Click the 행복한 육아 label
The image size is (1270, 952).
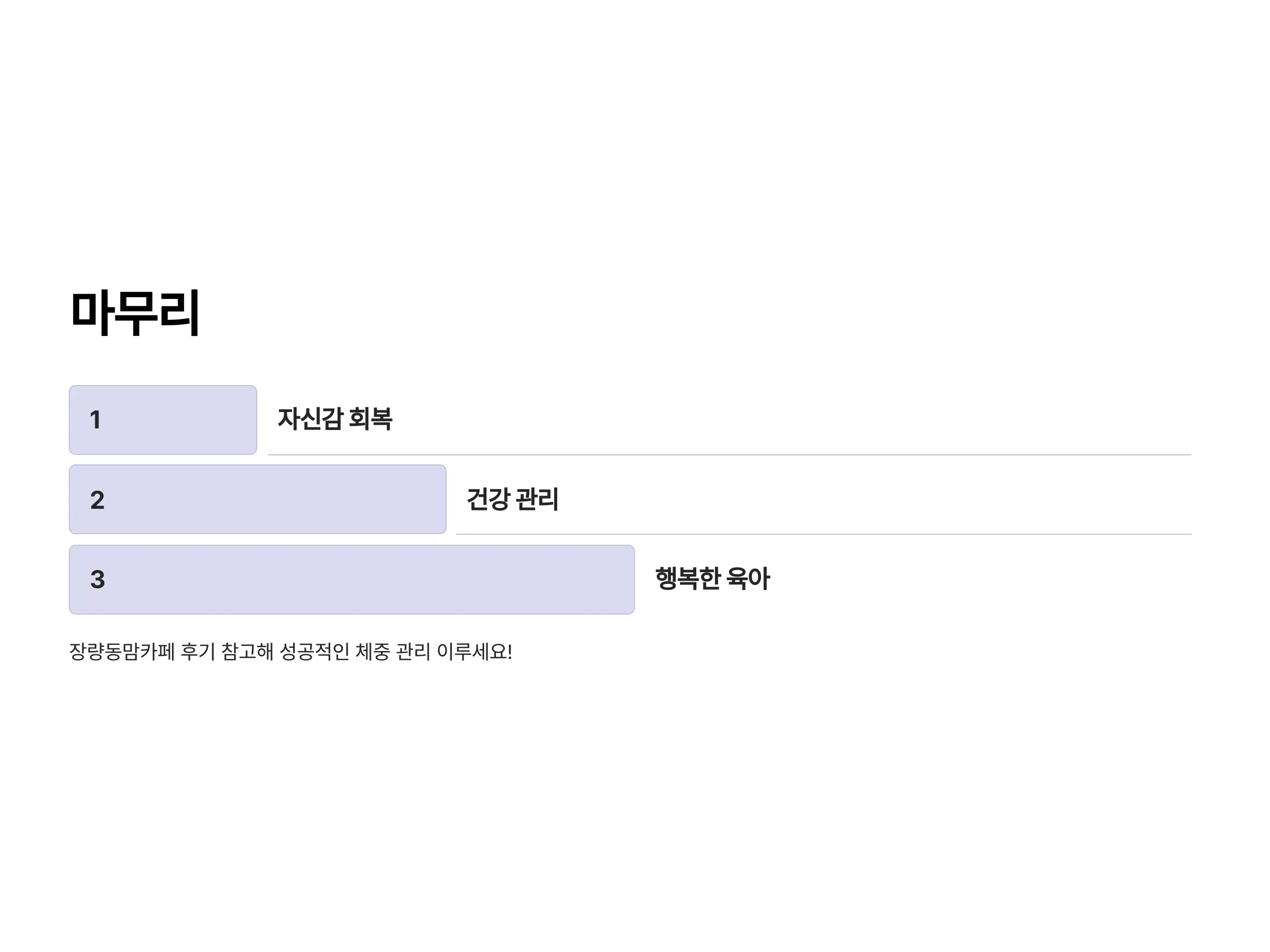[712, 579]
